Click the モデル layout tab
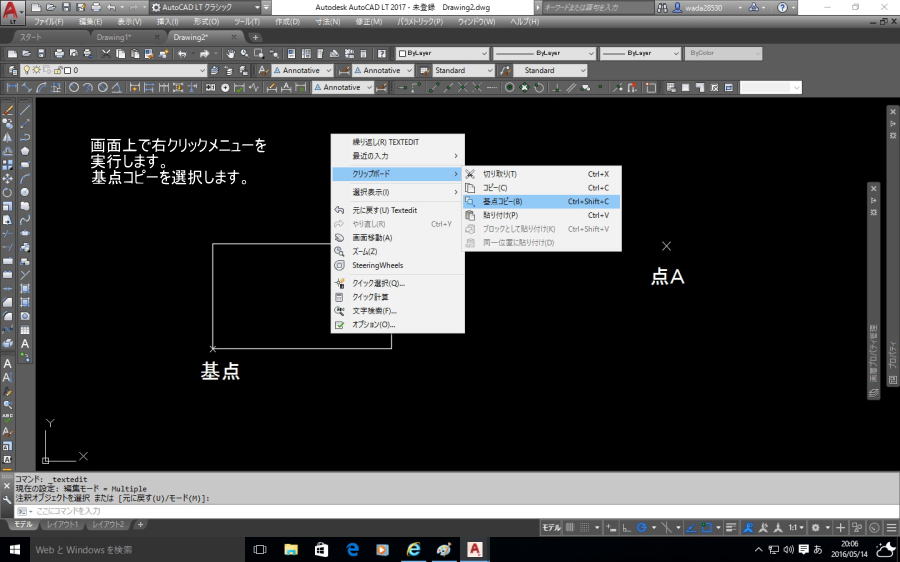This screenshot has width=900, height=562. tap(23, 524)
